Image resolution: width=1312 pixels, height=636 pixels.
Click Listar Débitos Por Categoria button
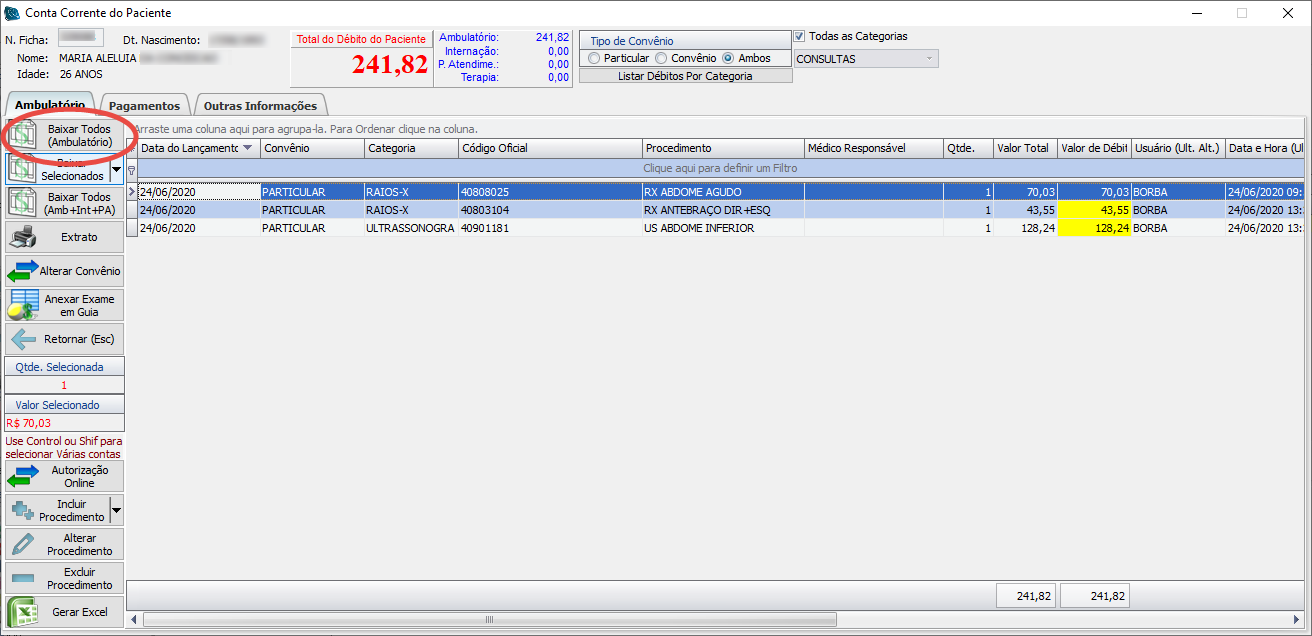tap(685, 76)
